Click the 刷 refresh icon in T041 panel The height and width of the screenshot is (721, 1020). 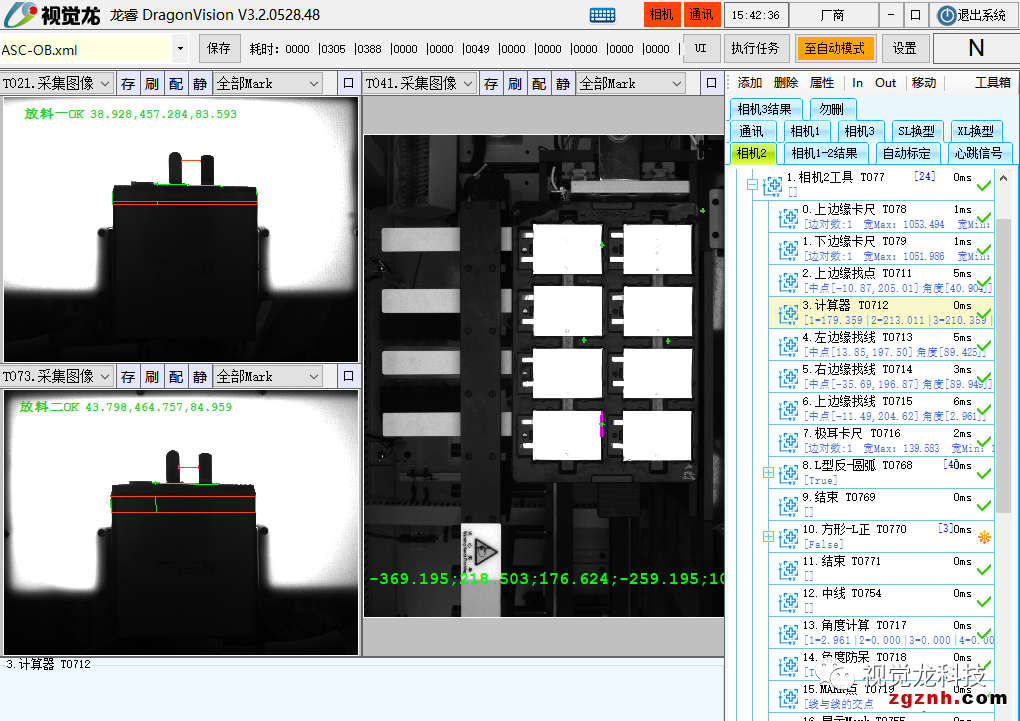(514, 84)
